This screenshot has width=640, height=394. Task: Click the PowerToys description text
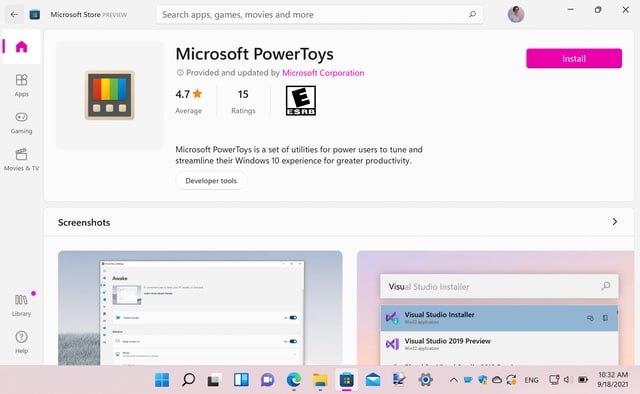click(x=299, y=155)
